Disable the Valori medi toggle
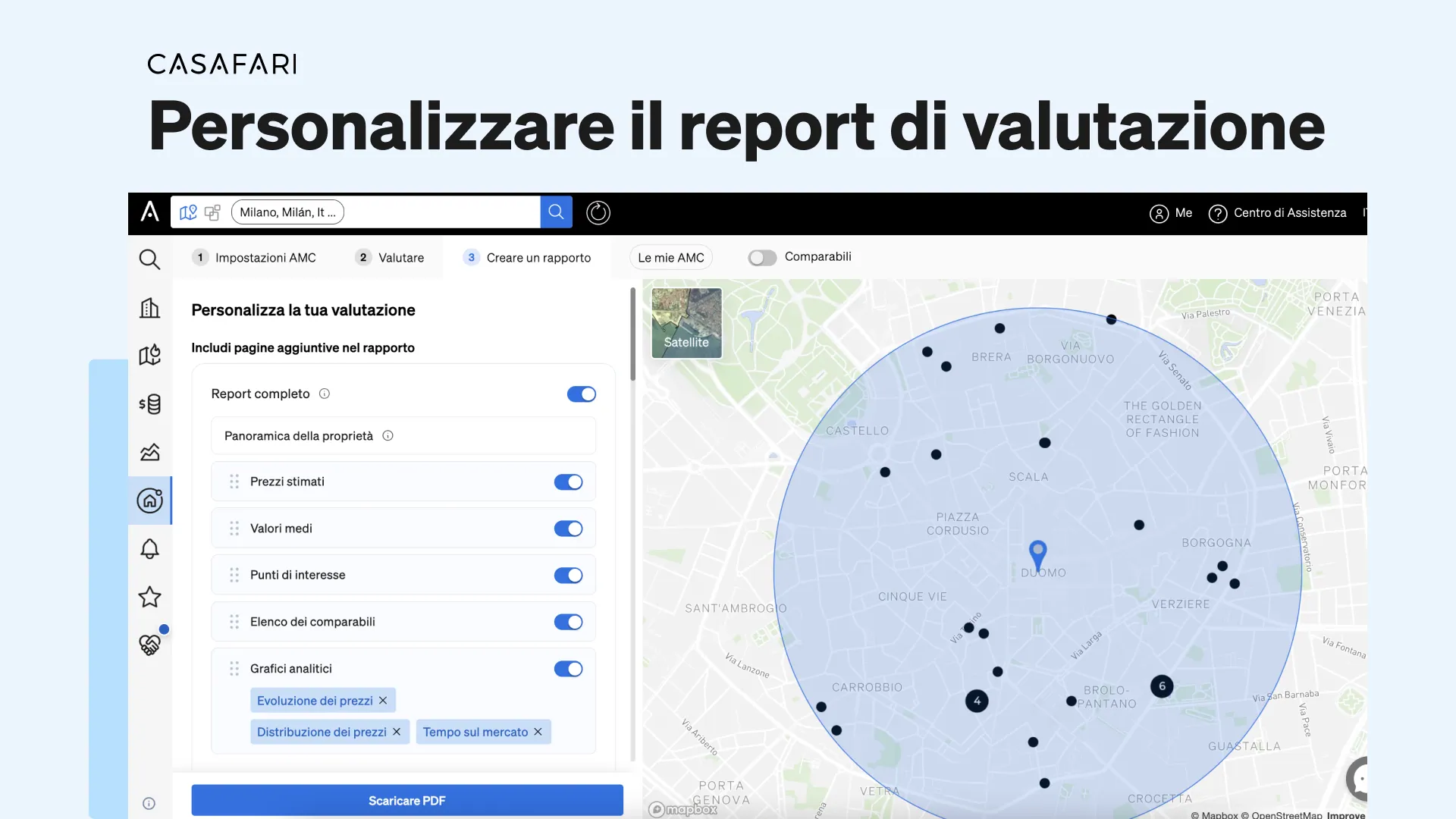 pyautogui.click(x=568, y=529)
